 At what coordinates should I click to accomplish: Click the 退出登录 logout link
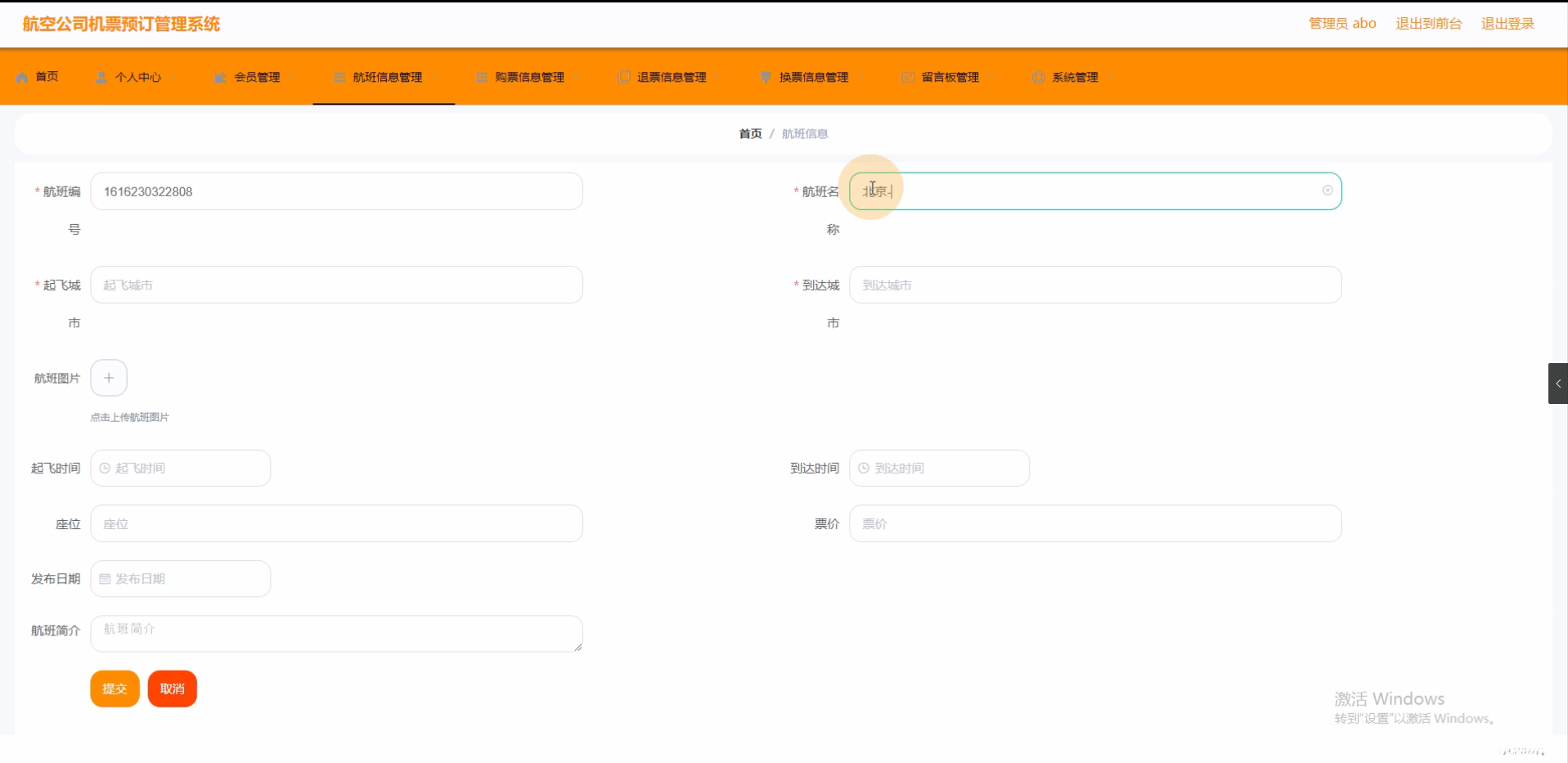pyautogui.click(x=1507, y=24)
